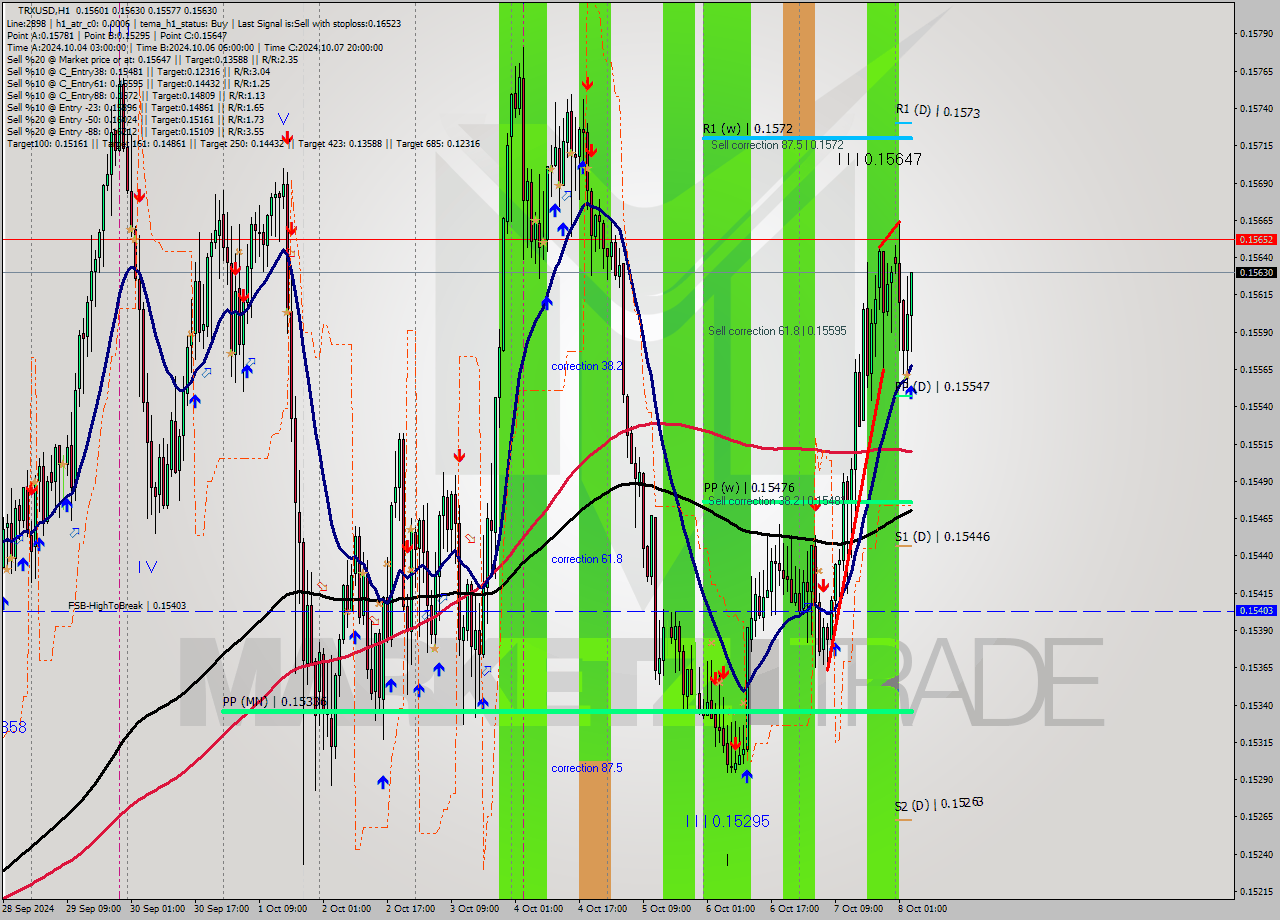This screenshot has height=920, width=1280.
Task: Click the '1 Oct 09:00' time label
Action: pos(283,909)
